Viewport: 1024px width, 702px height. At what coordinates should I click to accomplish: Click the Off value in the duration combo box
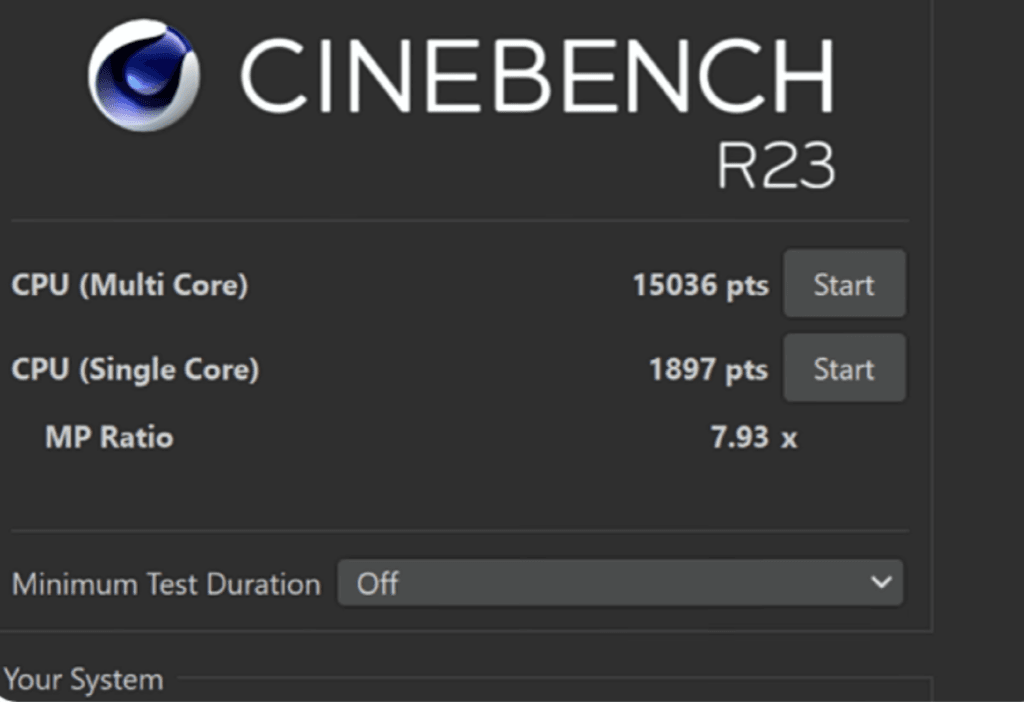pos(378,583)
